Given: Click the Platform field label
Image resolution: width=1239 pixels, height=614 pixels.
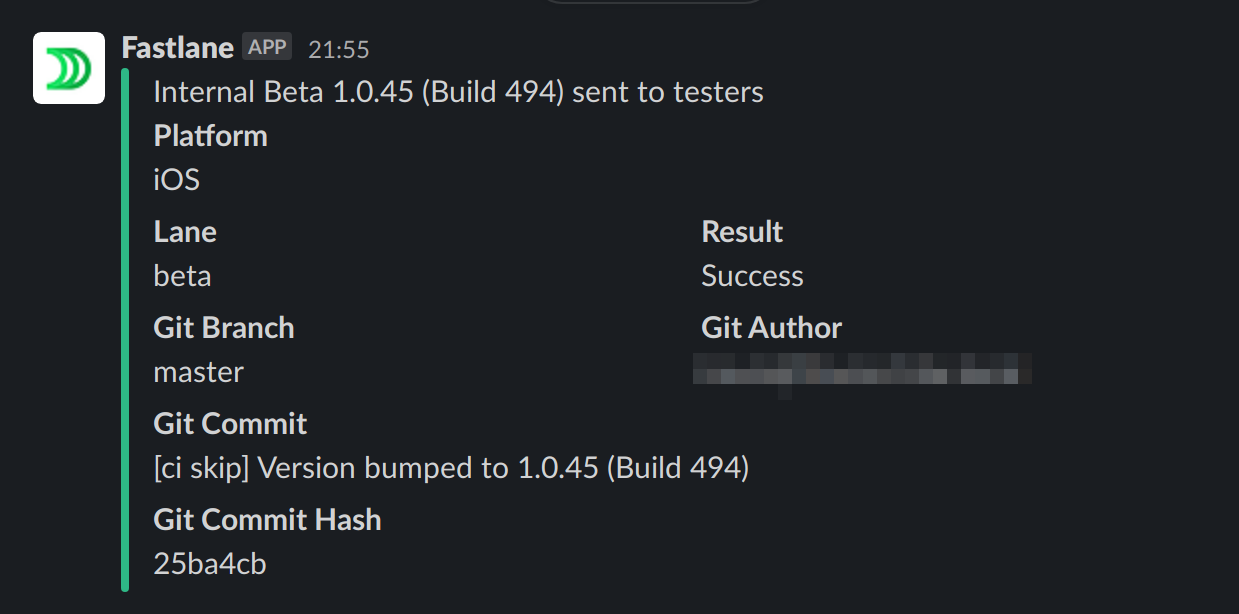Looking at the screenshot, I should [x=210, y=136].
